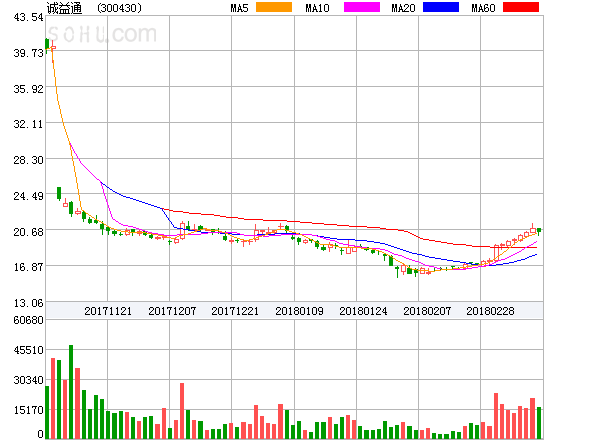Click the 20171207 date label
600x440 pixels.
pyautogui.click(x=172, y=311)
